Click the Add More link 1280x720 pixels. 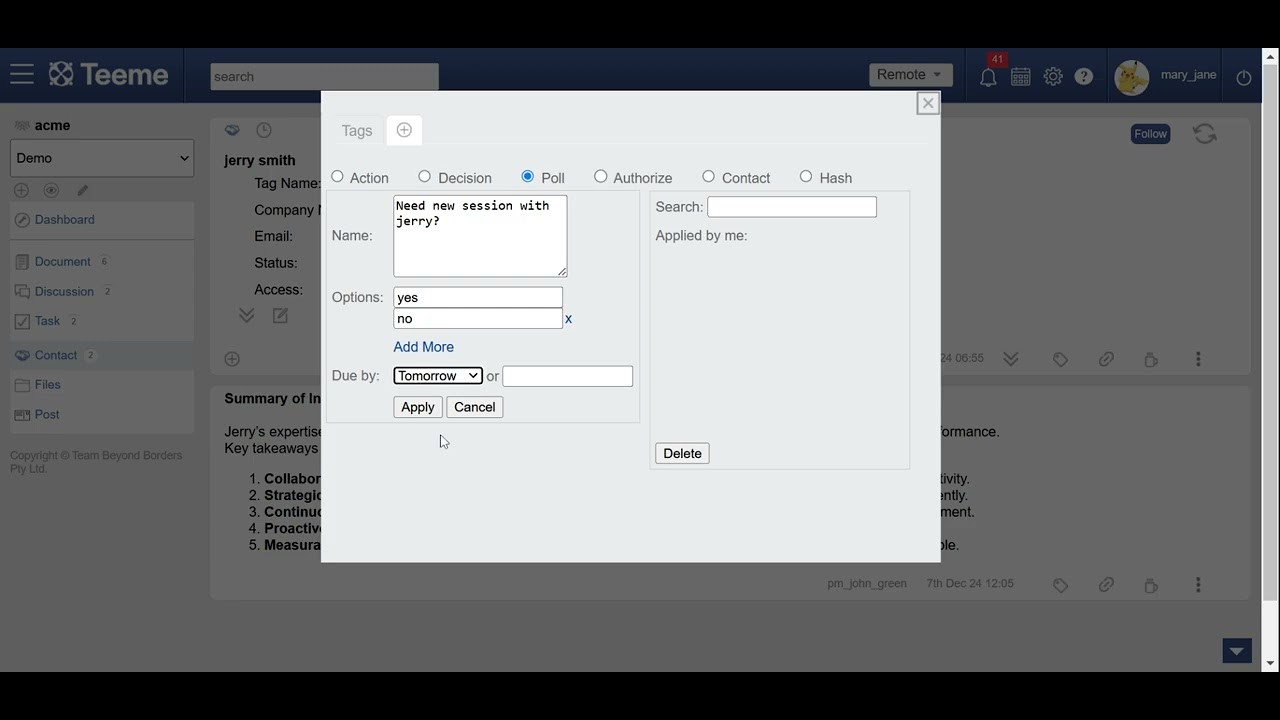[x=424, y=347]
